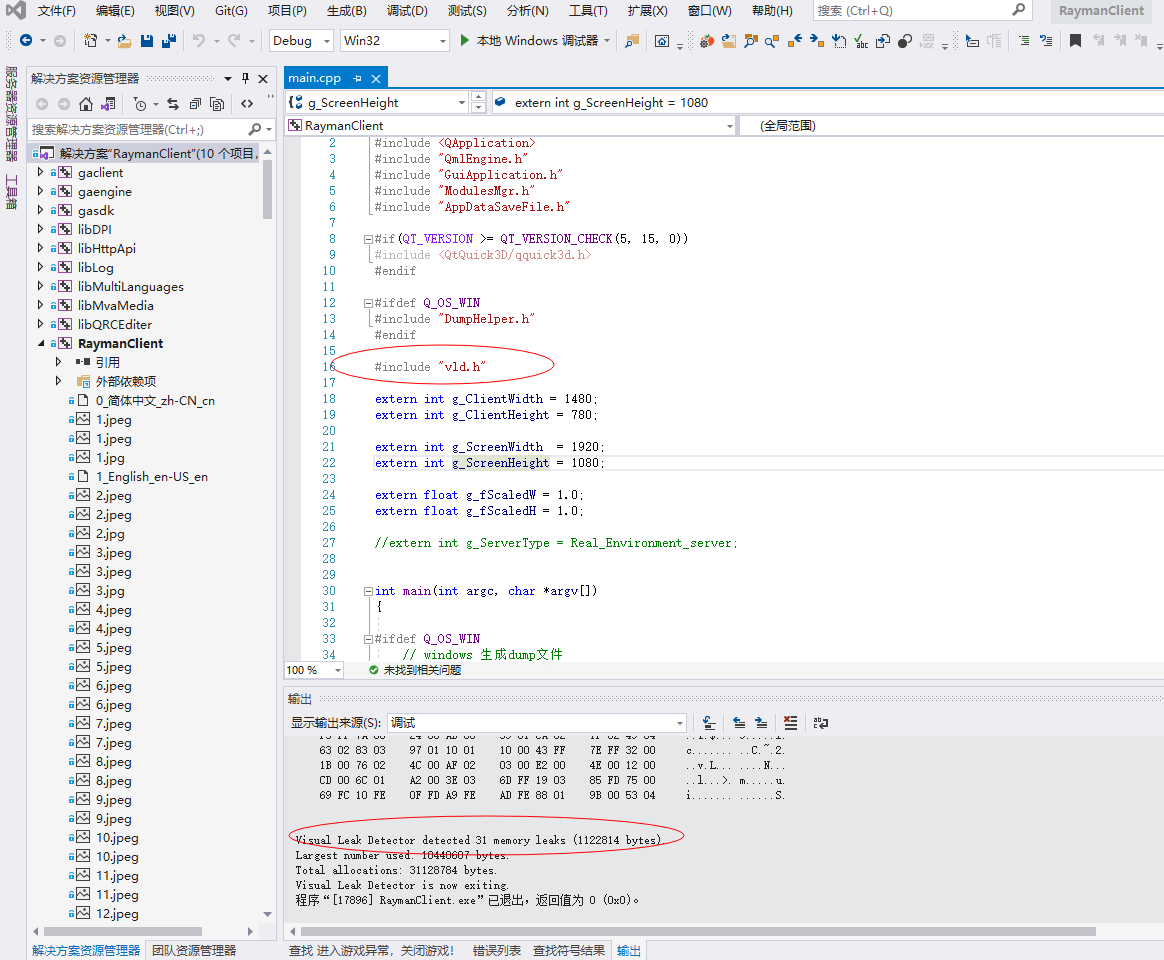
Task: Click the Solution Explorer vertical scrollbar
Action: tap(267, 189)
